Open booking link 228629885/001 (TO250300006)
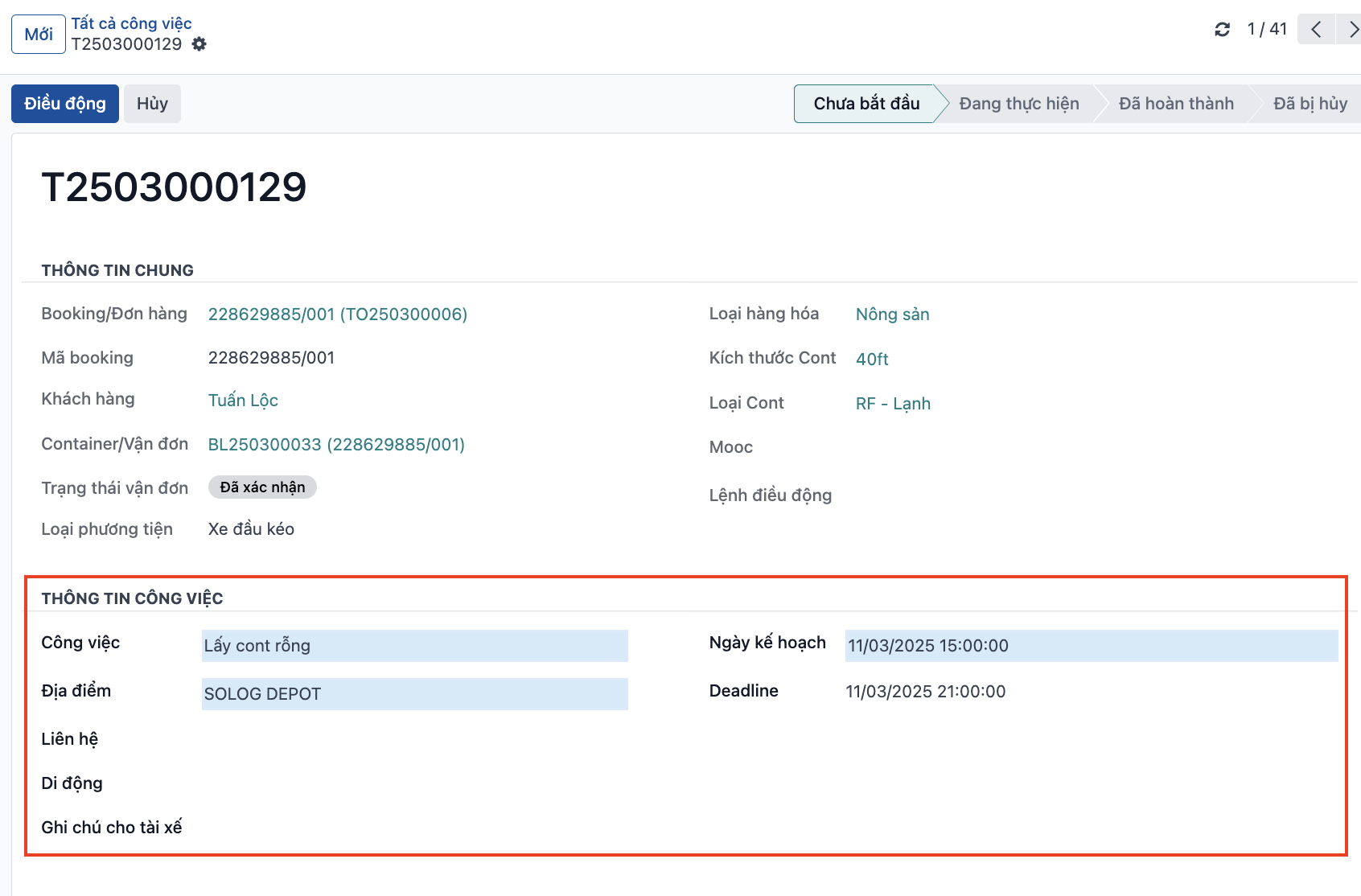 (x=338, y=314)
